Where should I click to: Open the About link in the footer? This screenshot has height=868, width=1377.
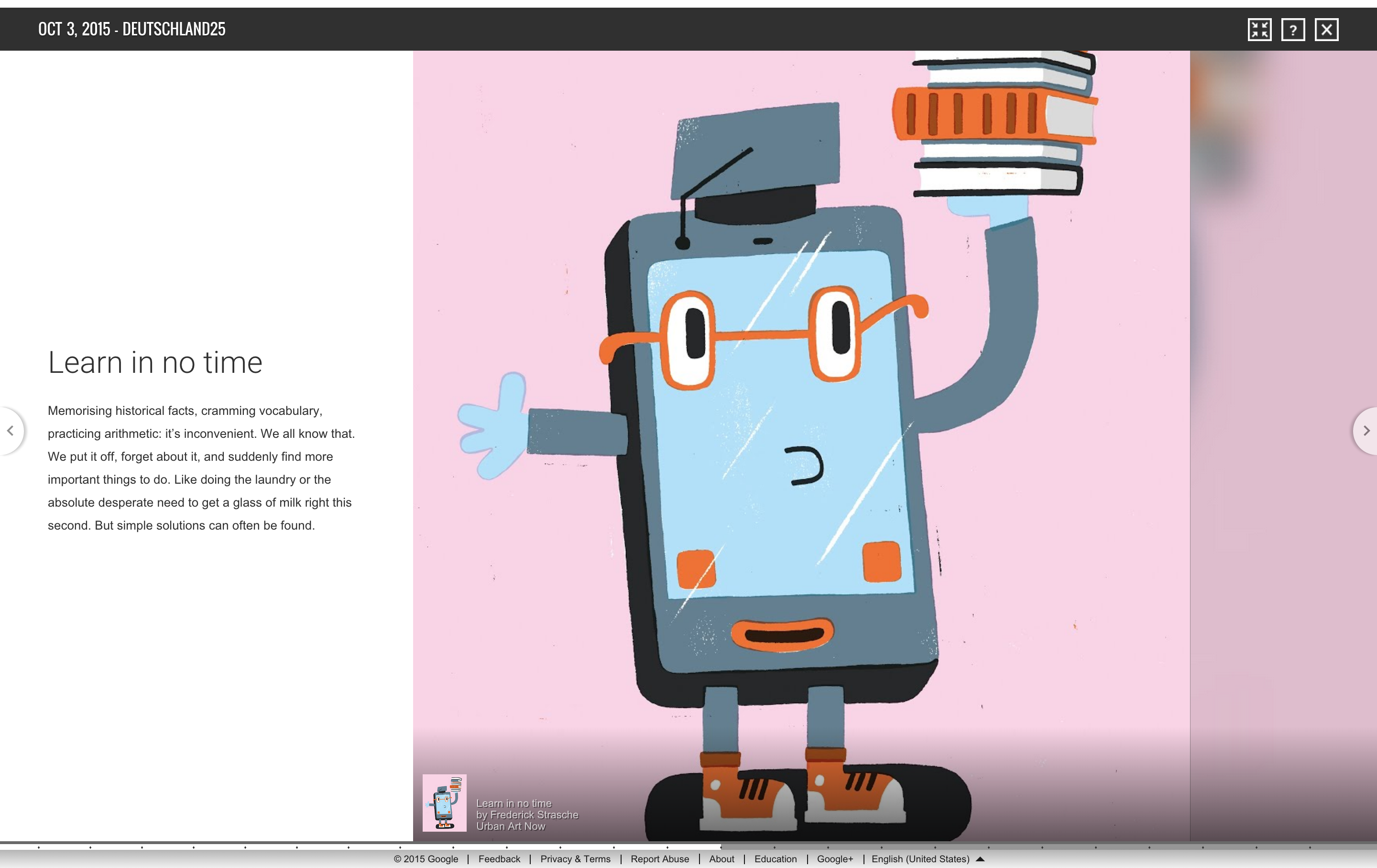pyautogui.click(x=721, y=859)
